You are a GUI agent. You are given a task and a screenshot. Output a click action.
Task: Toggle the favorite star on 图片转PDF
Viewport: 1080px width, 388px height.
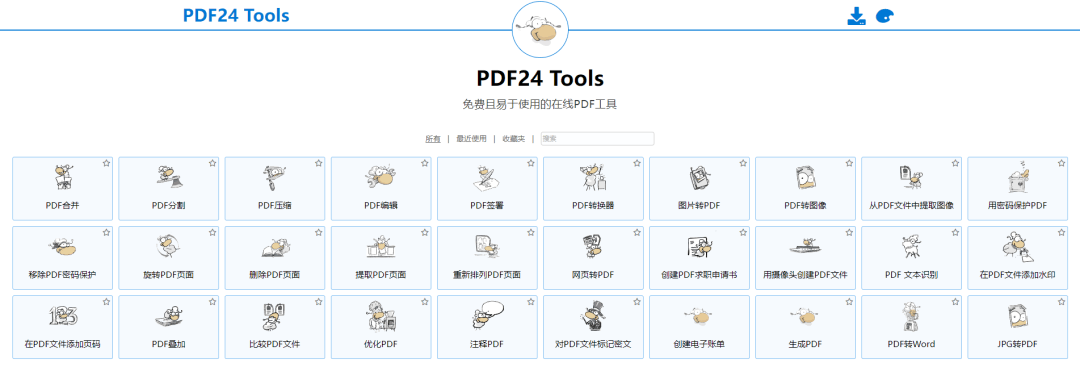(x=743, y=163)
